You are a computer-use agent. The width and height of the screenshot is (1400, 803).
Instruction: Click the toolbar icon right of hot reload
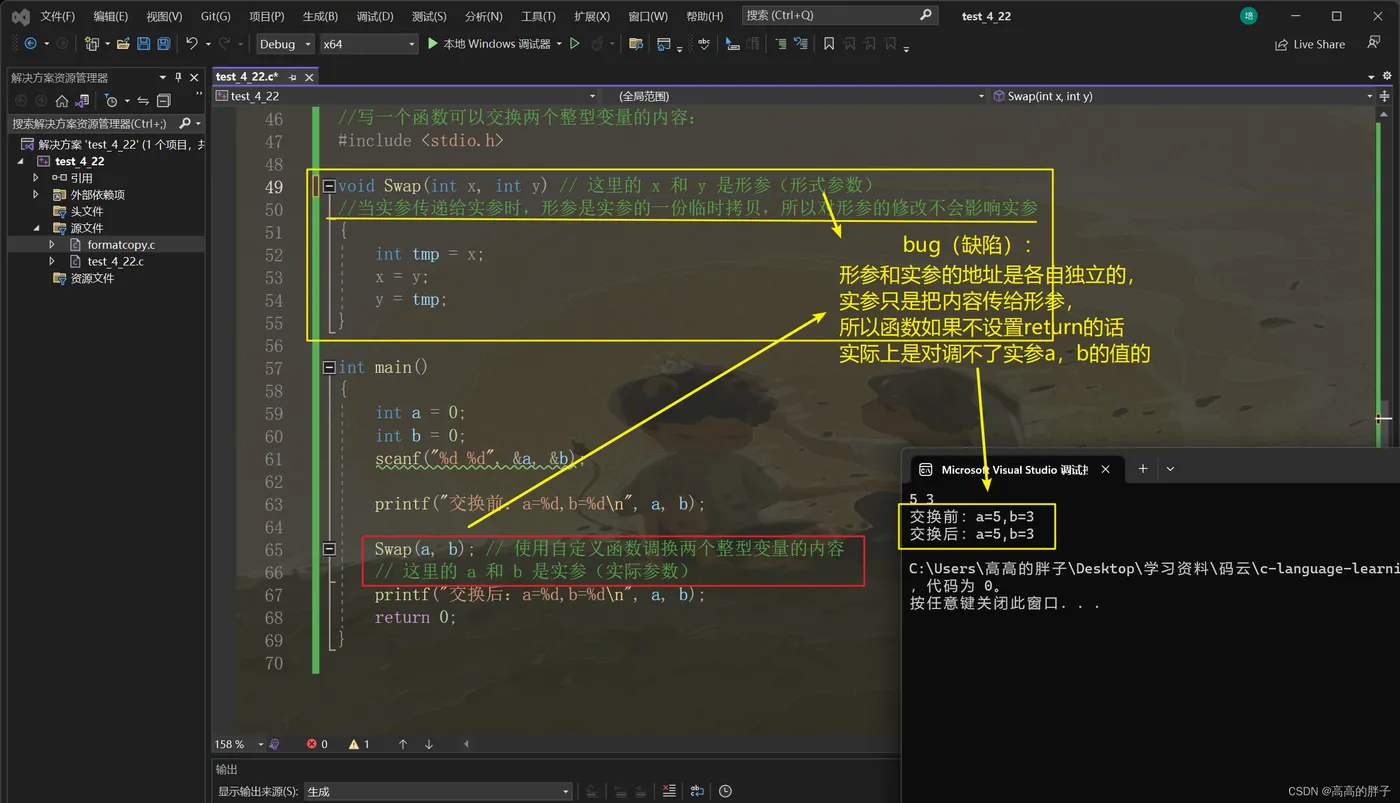pyautogui.click(x=635, y=44)
